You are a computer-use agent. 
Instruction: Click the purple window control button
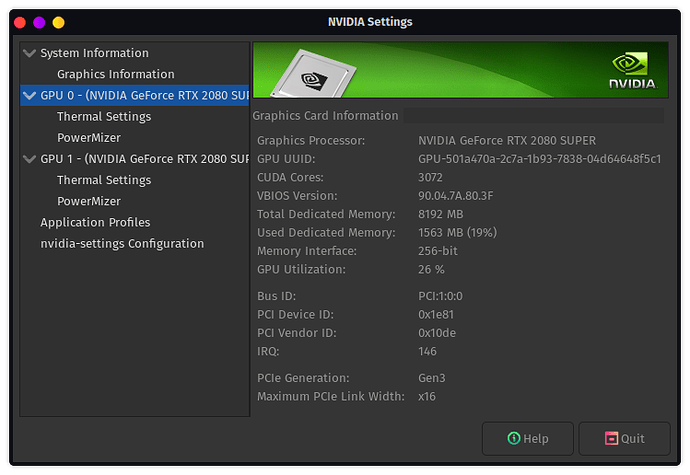tap(39, 22)
